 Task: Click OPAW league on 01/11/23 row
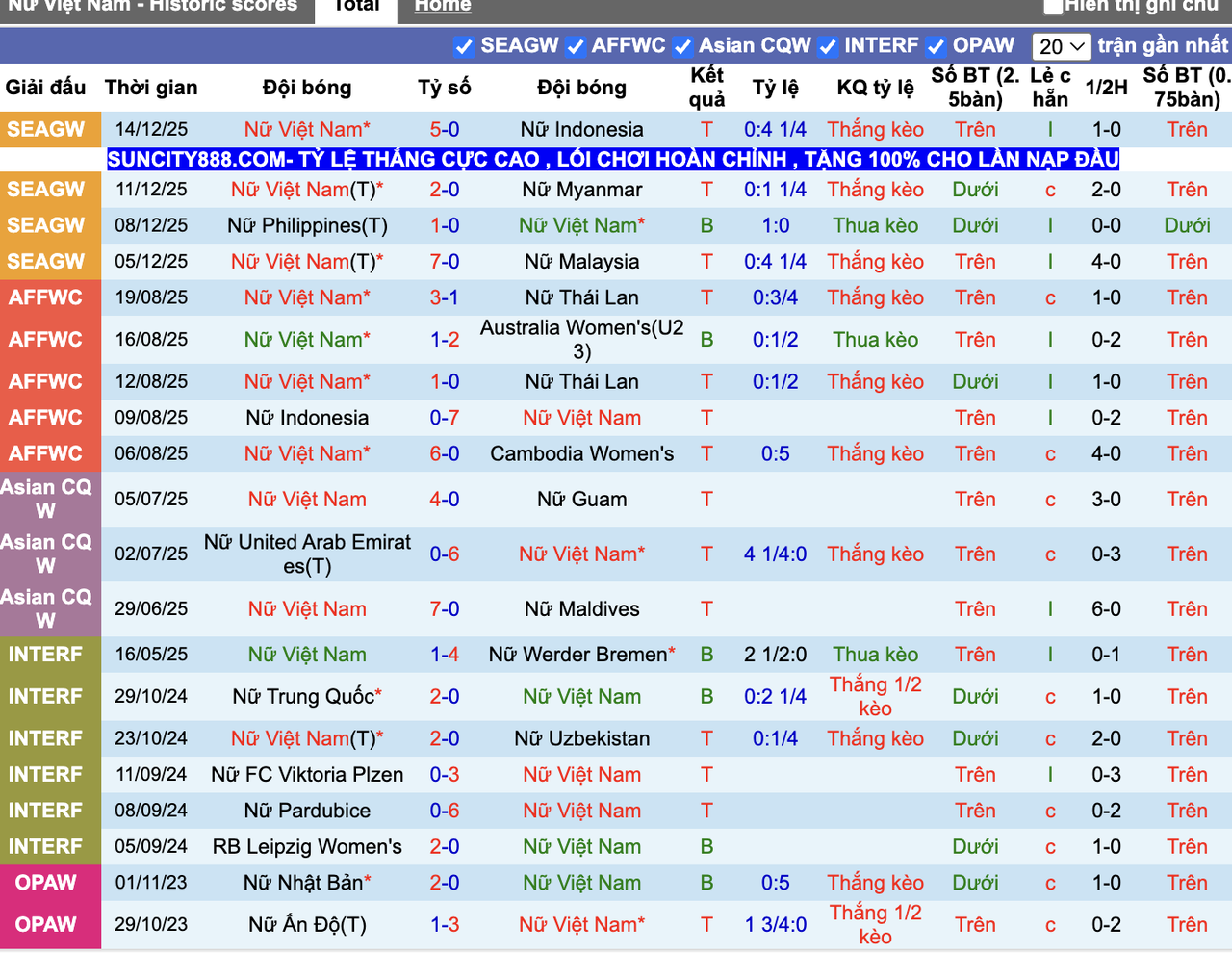46,883
